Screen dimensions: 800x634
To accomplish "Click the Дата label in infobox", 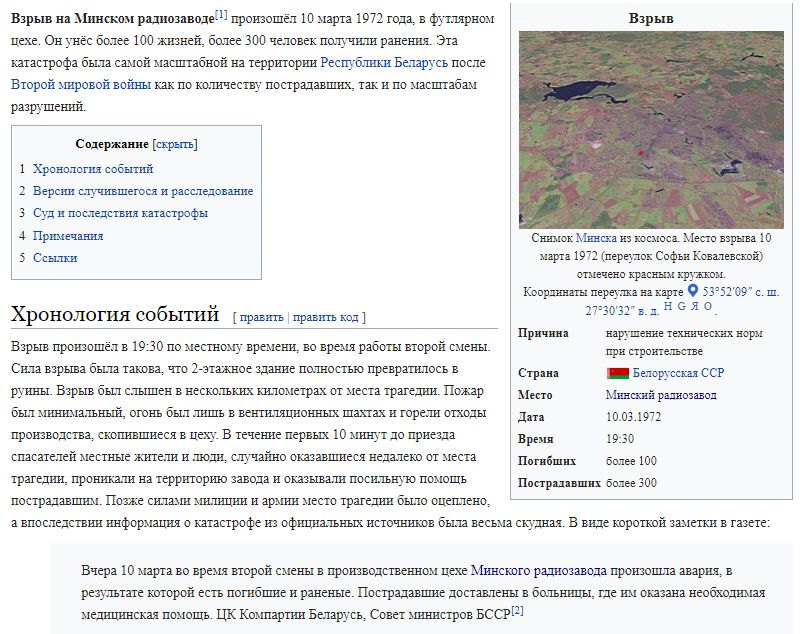I will click(531, 417).
